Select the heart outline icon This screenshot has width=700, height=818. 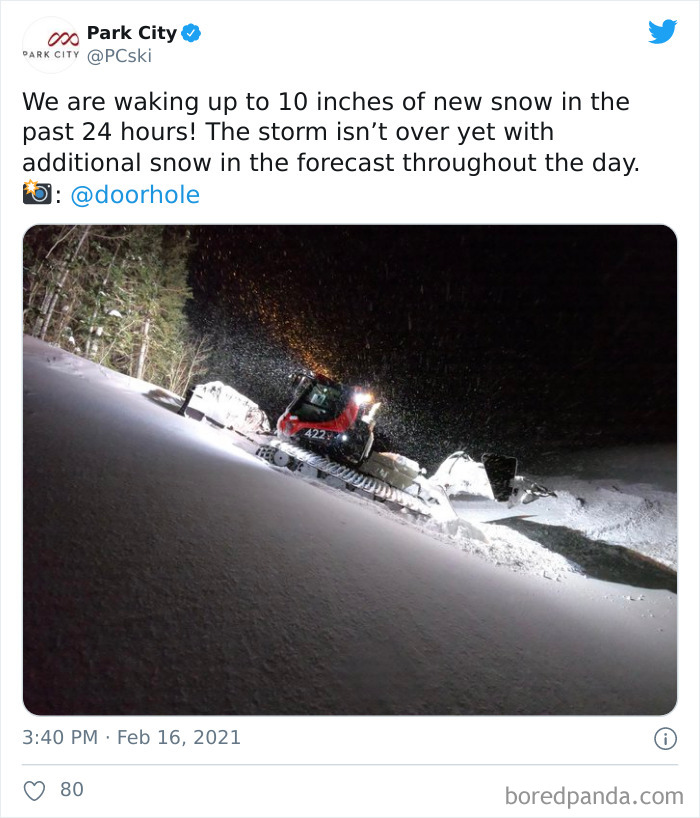point(35,789)
